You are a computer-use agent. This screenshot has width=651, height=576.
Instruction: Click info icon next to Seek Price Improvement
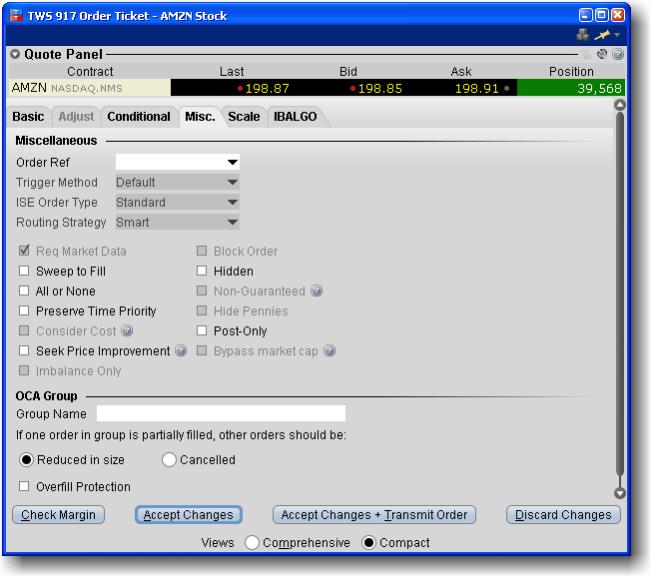(181, 351)
